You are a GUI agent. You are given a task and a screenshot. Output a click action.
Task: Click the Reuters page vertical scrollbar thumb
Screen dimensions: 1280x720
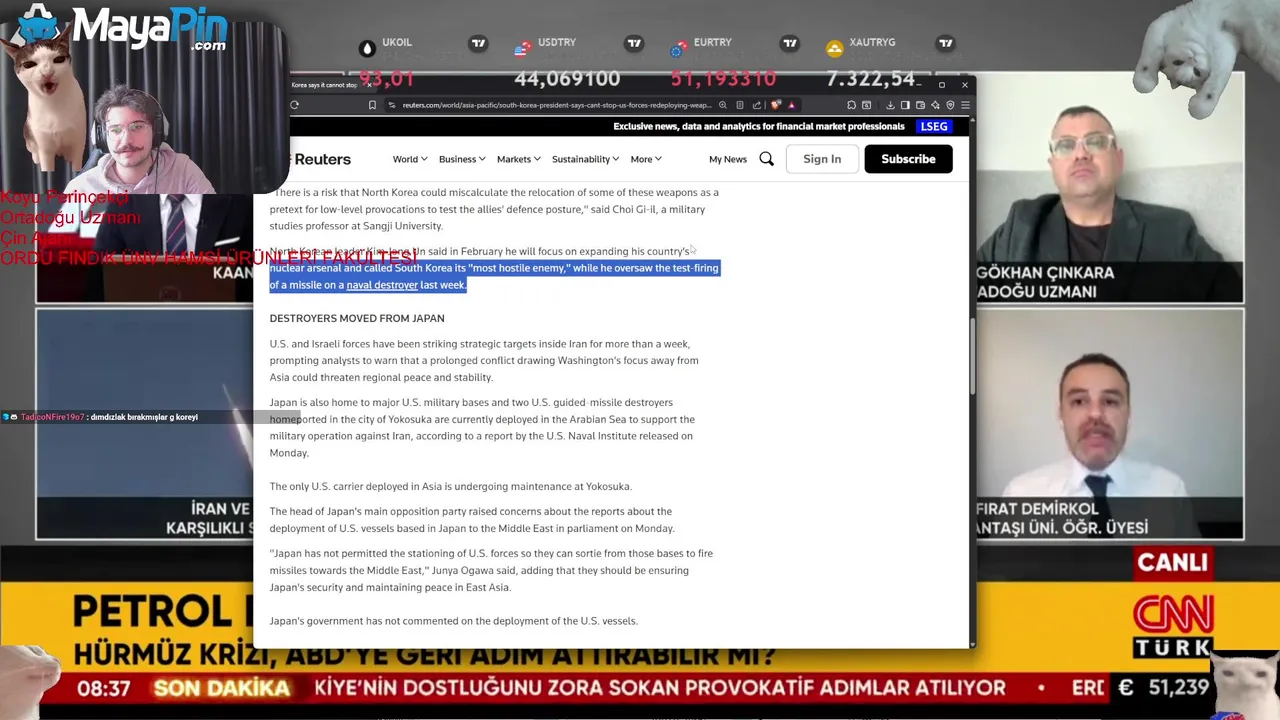click(x=971, y=355)
